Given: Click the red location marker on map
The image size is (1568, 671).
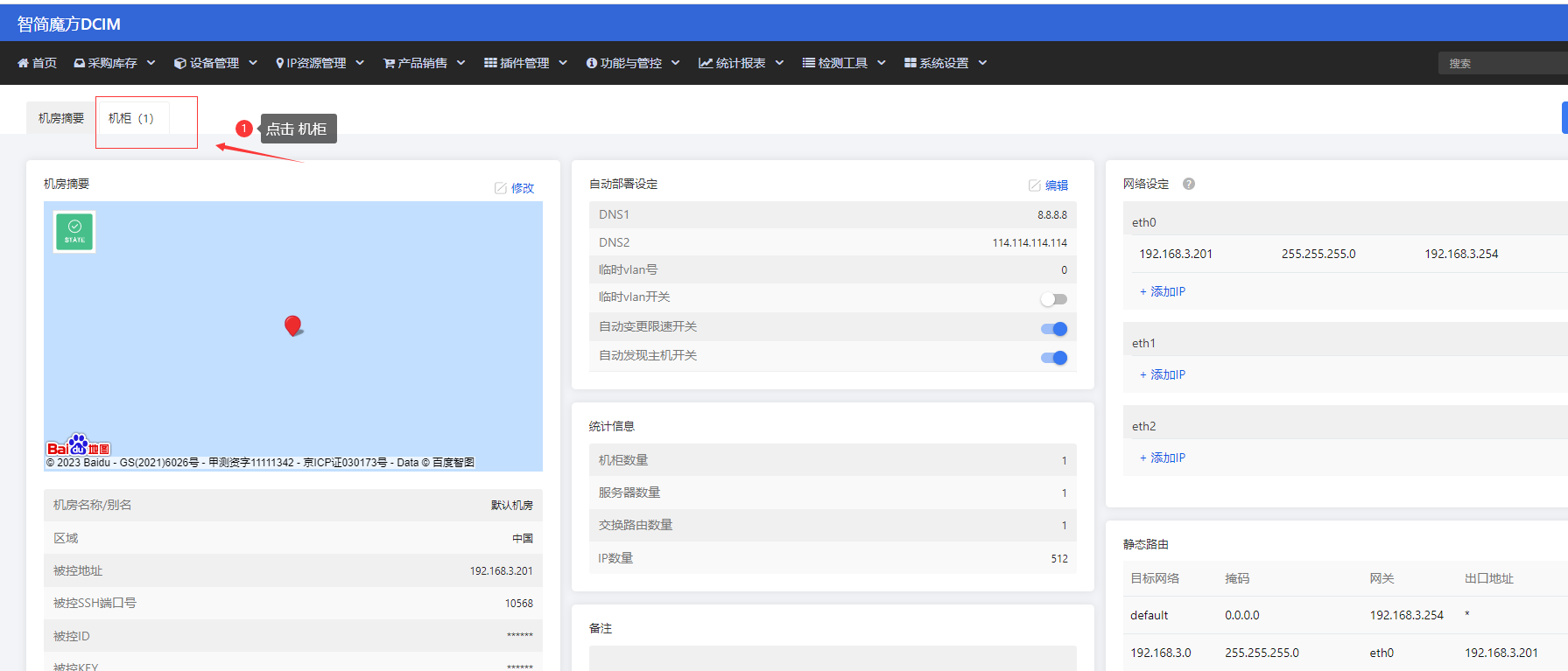Looking at the screenshot, I should click(x=293, y=326).
